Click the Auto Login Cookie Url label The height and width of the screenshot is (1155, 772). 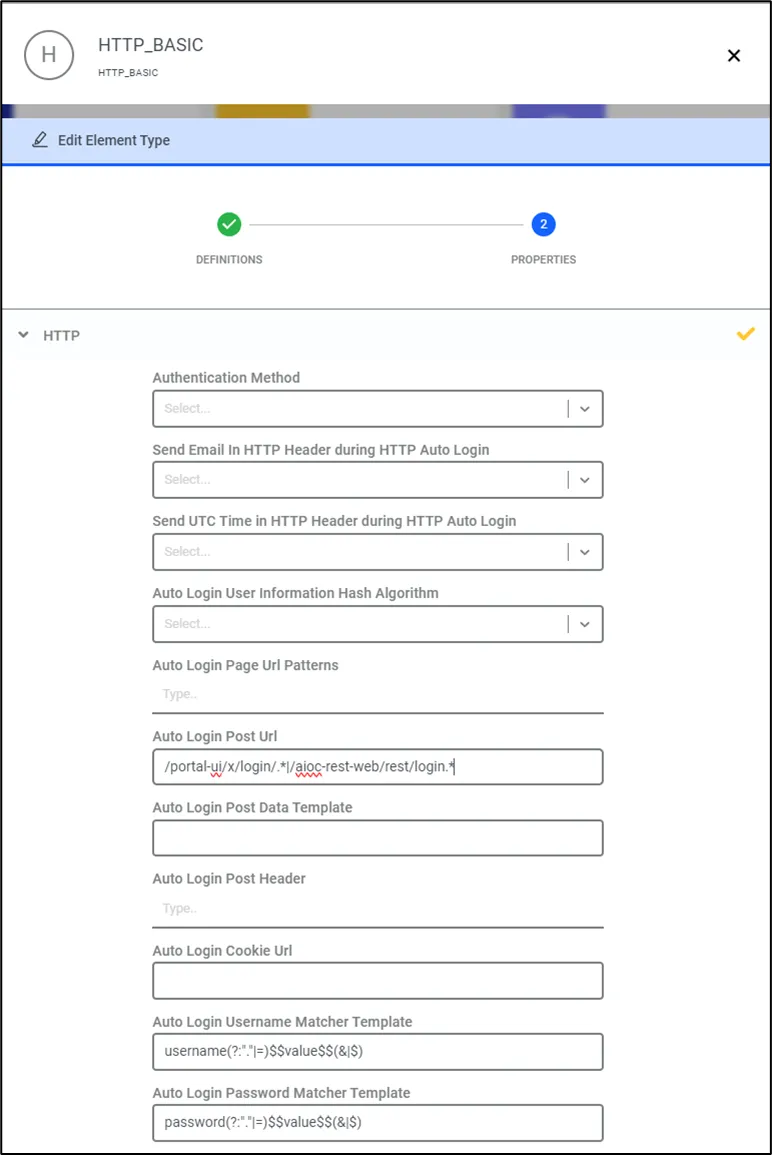tap(222, 950)
